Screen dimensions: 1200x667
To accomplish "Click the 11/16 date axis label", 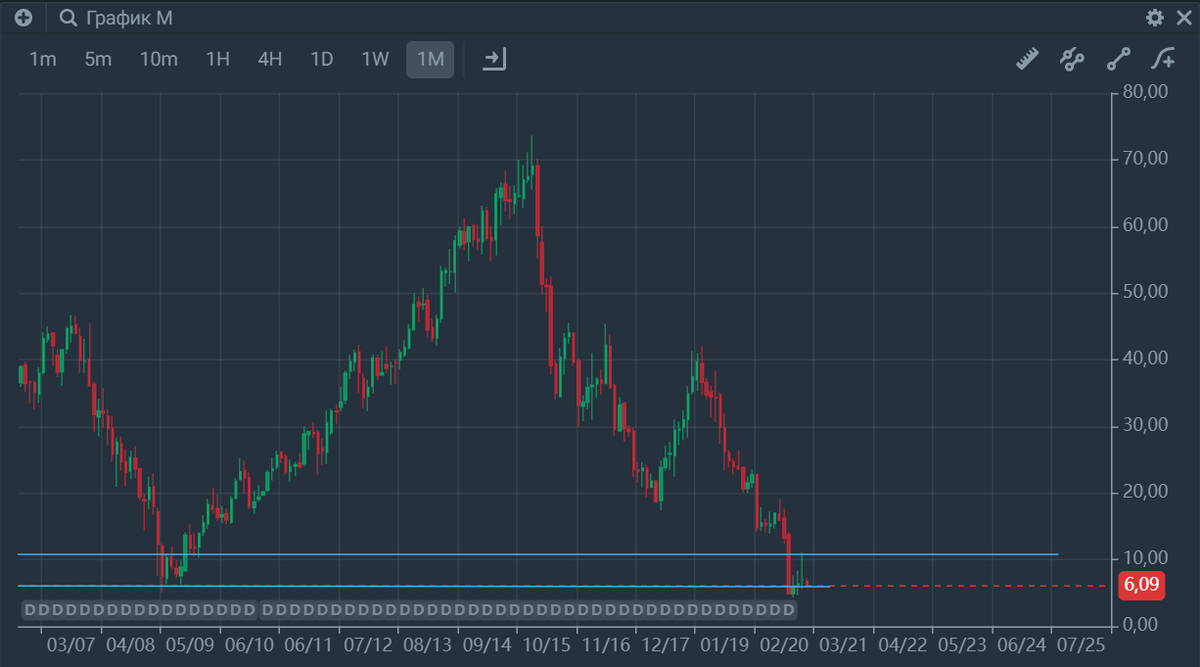I will coord(606,645).
